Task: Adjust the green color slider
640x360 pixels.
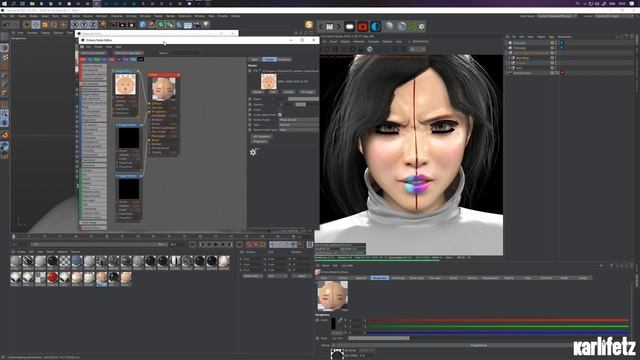Action: pos(497,327)
